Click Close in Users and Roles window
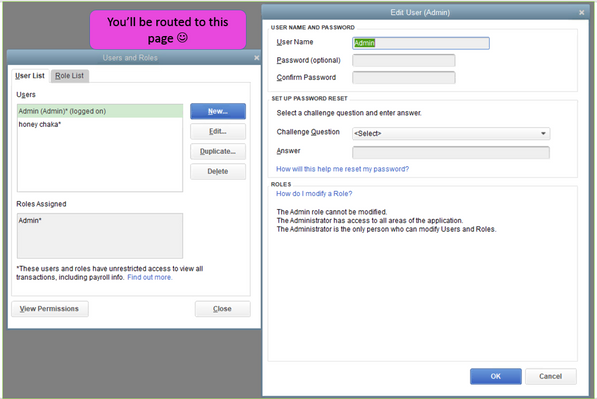Screen dimensions: 597x399 pos(222,309)
